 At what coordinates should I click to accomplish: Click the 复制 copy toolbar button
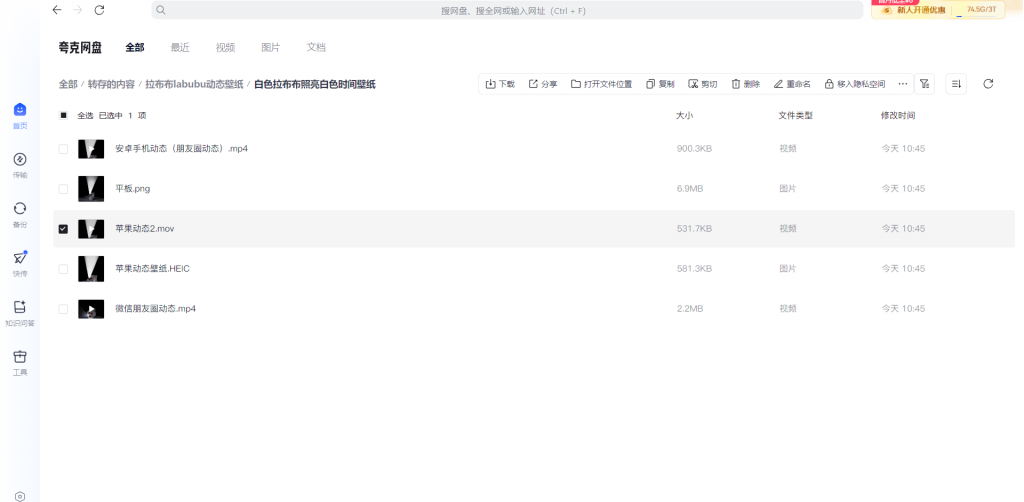(660, 84)
